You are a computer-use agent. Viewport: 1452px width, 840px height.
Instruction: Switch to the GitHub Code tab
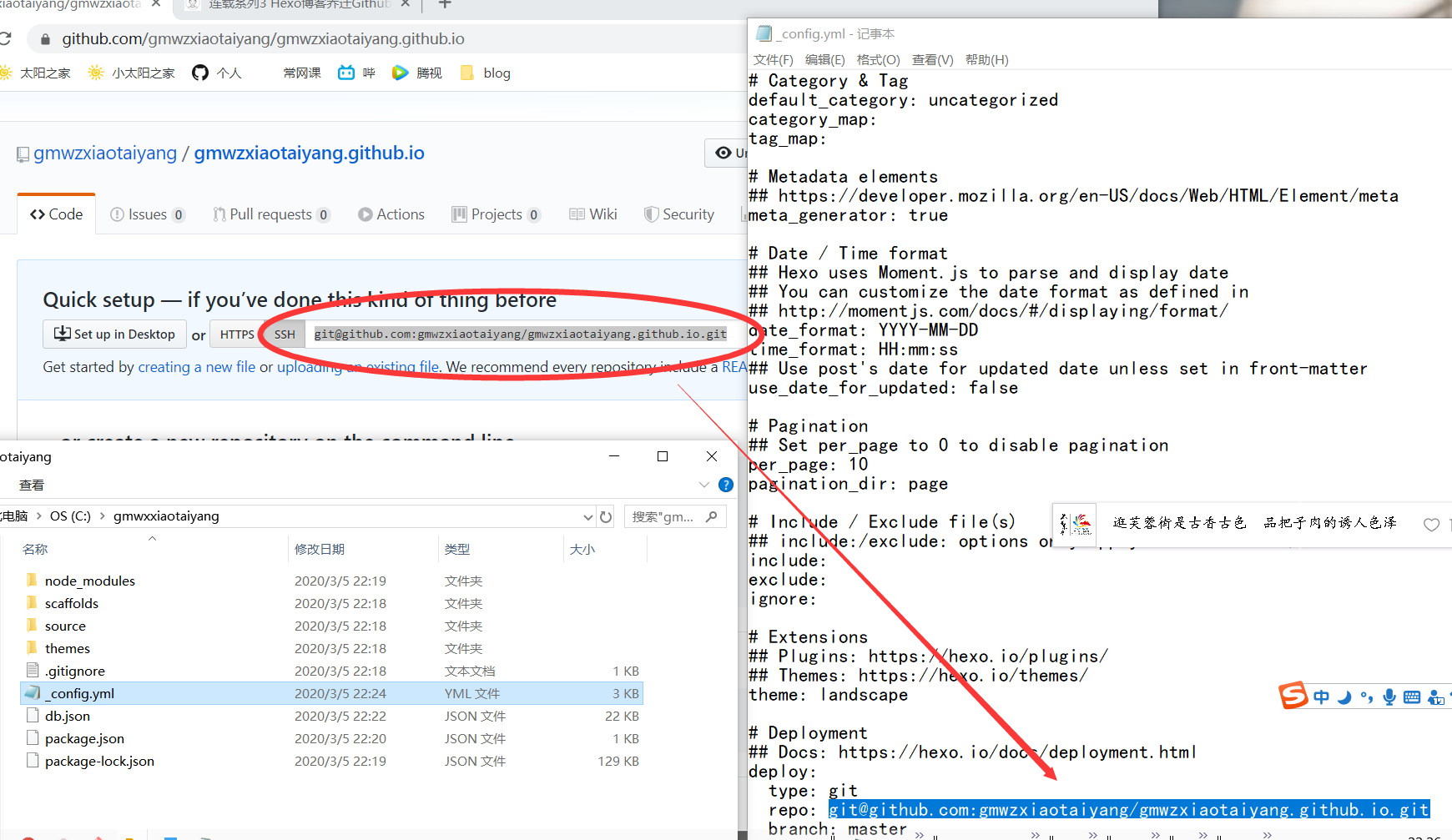point(57,214)
